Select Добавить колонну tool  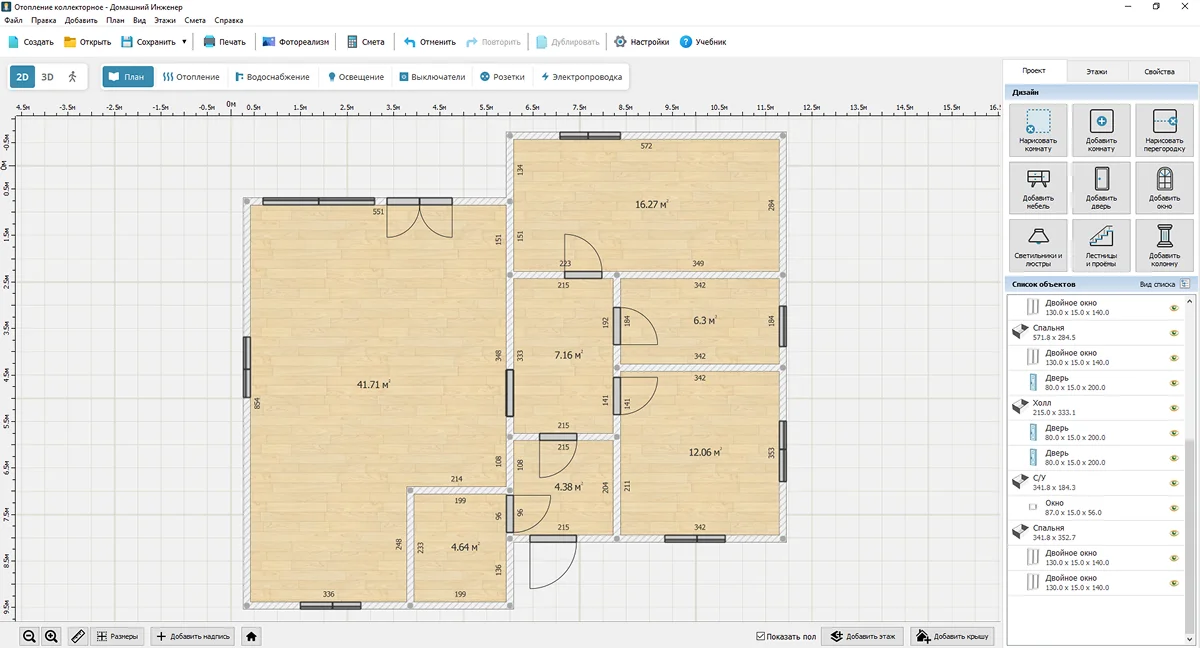pos(1164,244)
